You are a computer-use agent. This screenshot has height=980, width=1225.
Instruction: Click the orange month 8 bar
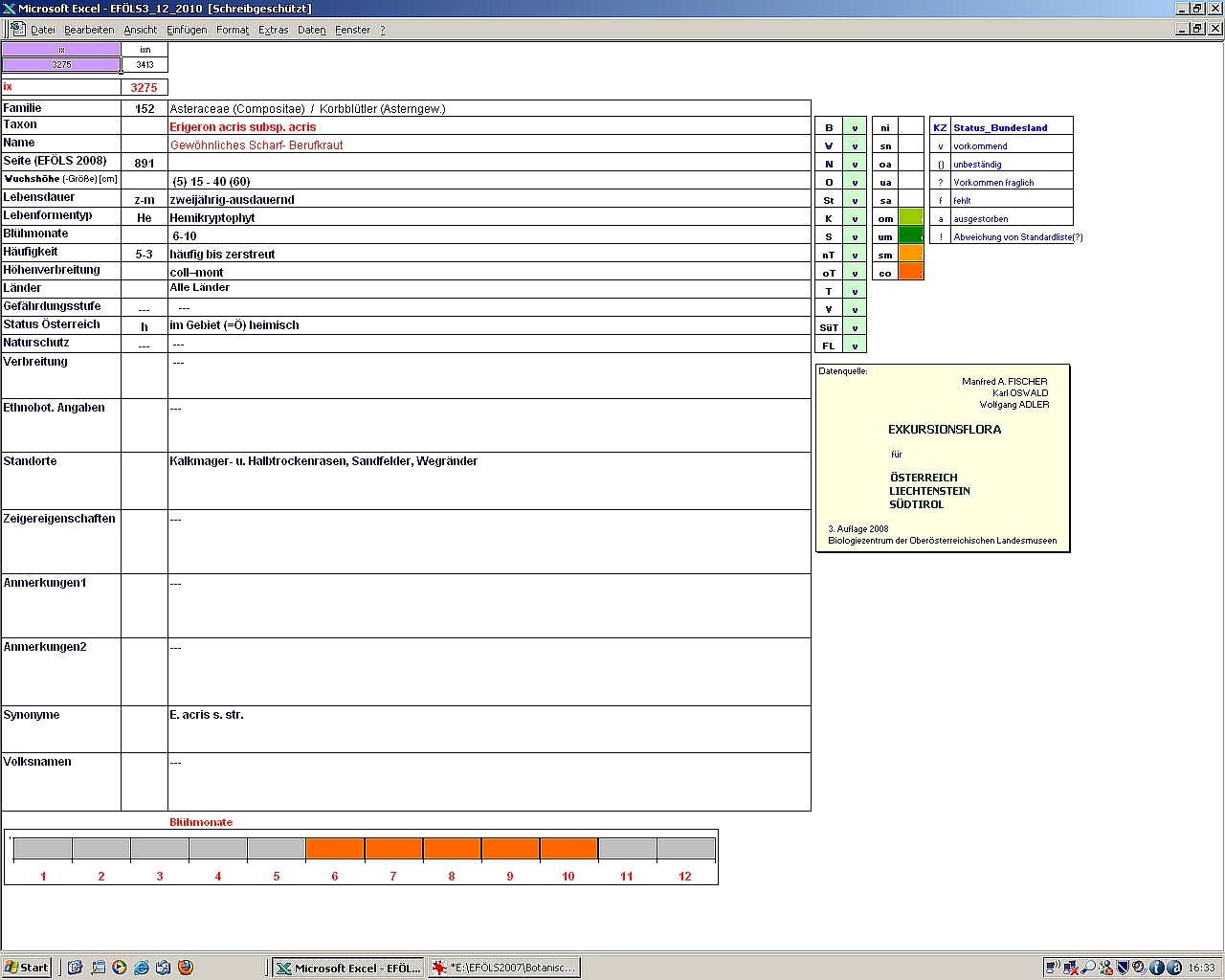tap(452, 849)
